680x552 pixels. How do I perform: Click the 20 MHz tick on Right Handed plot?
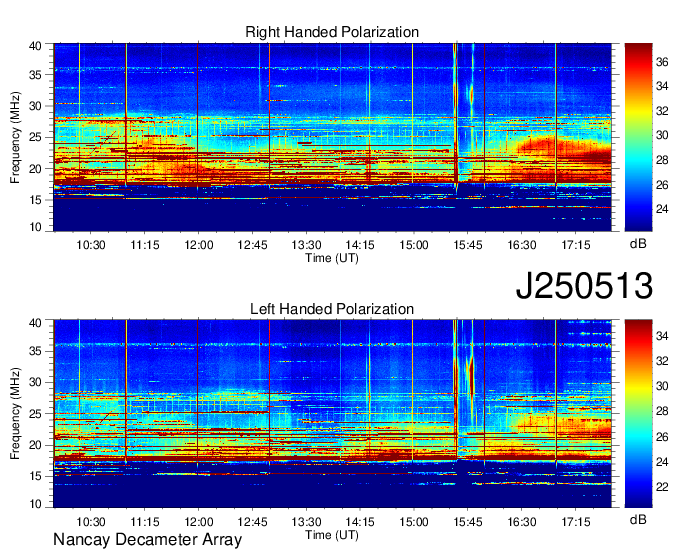35,169
